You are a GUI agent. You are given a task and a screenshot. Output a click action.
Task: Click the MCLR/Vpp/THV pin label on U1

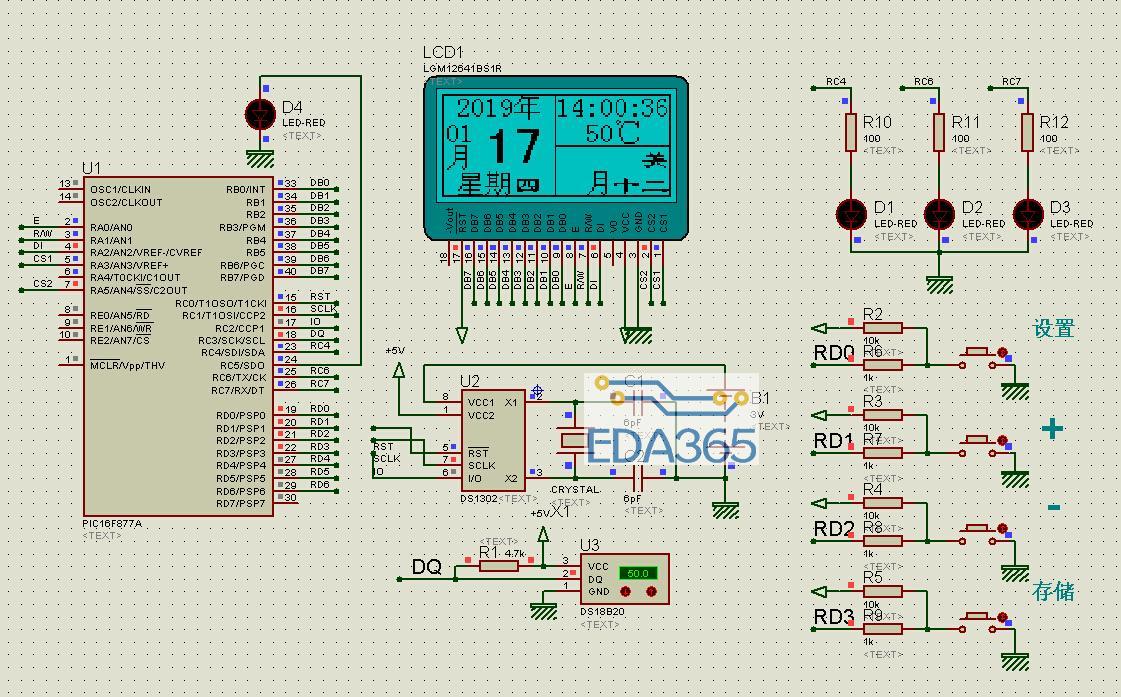pyautogui.click(x=127, y=365)
